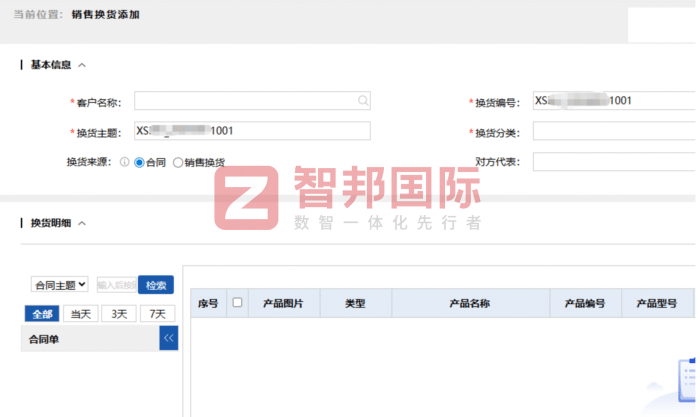Open the 合同主题 search-type dropdown
700x417 pixels.
60,285
